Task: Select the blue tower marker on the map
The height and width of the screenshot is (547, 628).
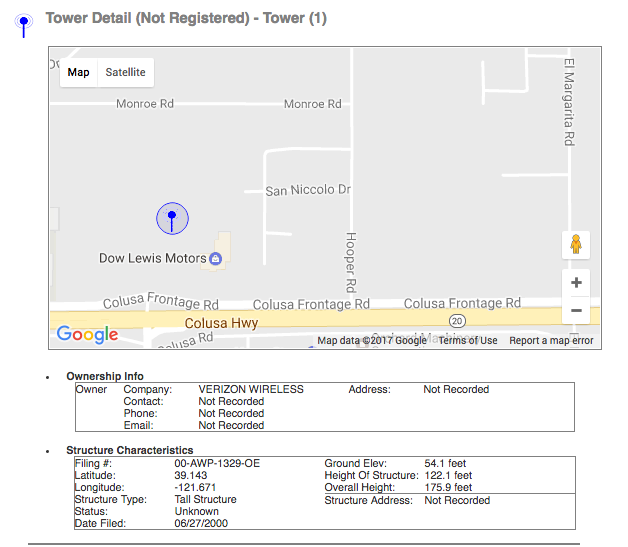Action: coord(172,218)
